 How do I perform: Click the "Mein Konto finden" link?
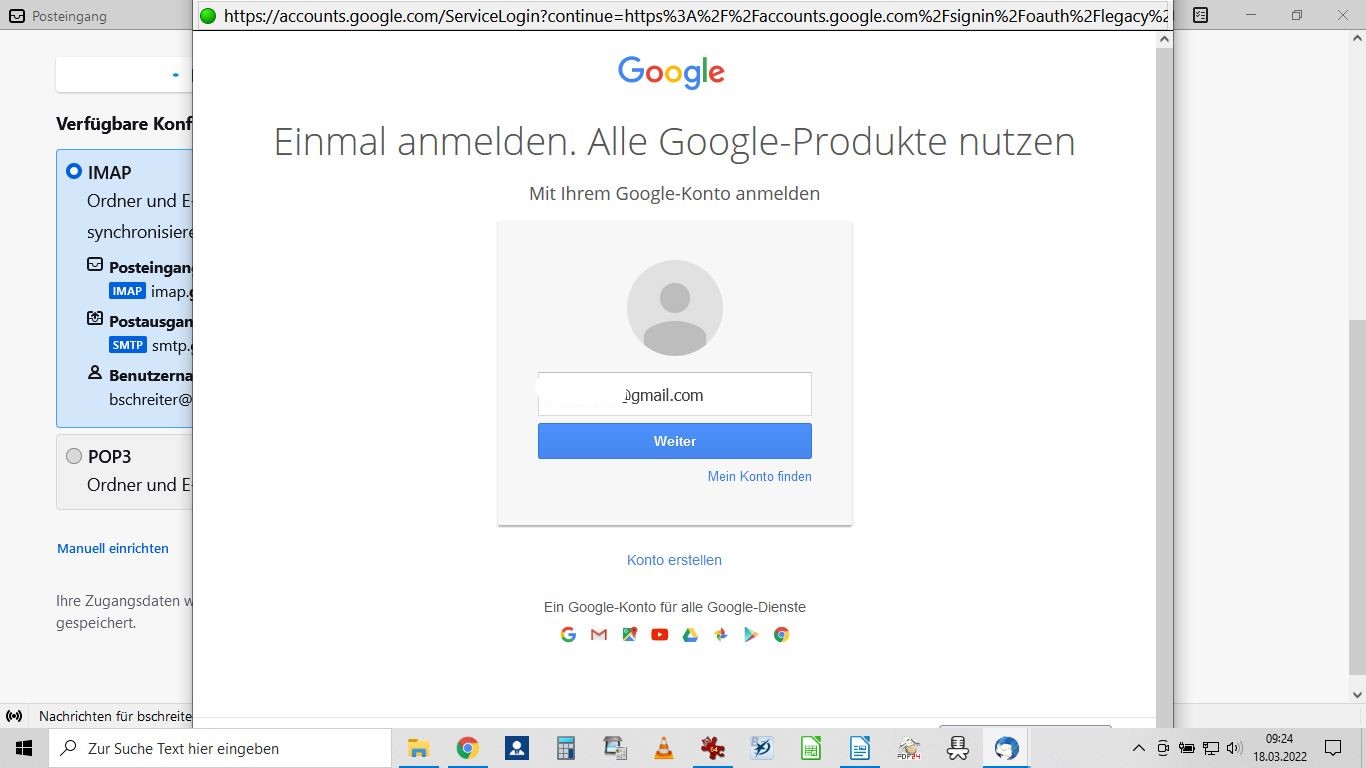point(760,477)
